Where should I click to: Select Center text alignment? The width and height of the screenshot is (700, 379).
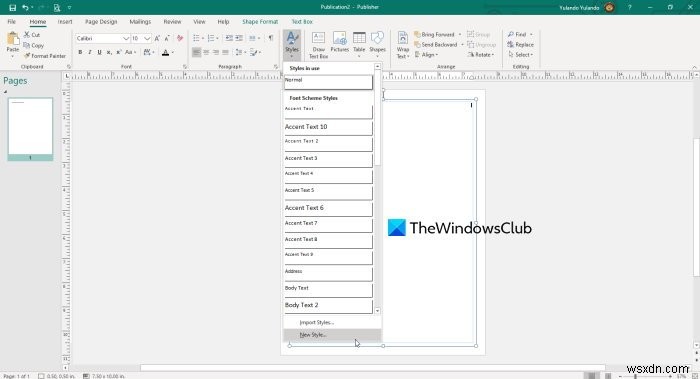click(206, 53)
